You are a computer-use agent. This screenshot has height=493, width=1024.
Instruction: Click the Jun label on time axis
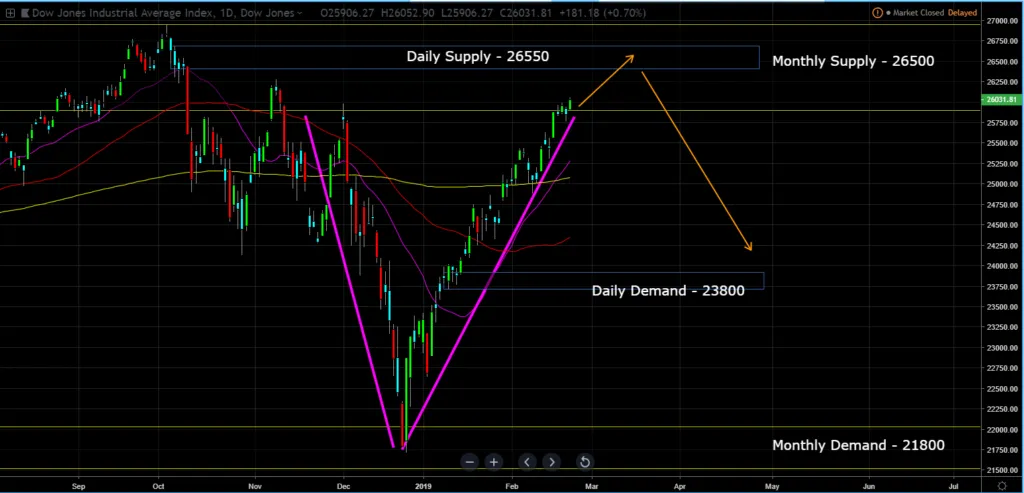[869, 486]
